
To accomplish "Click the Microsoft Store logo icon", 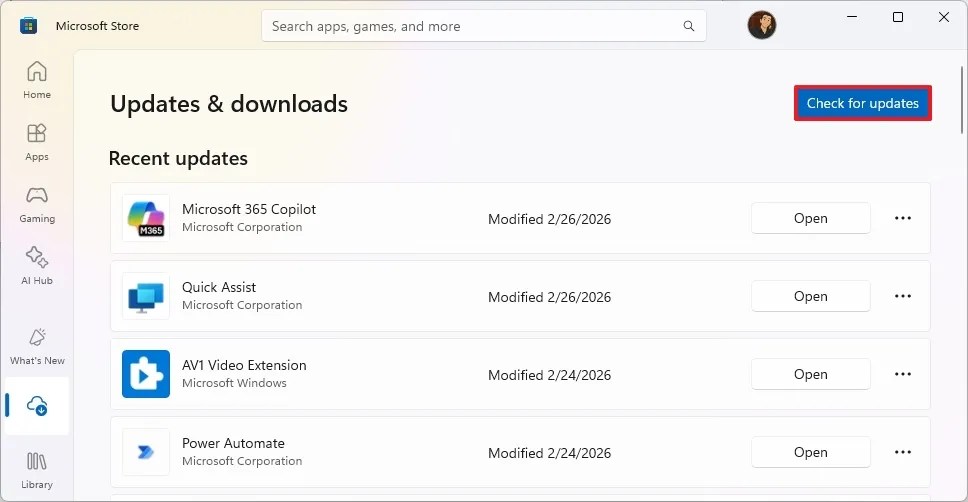I will coord(28,26).
